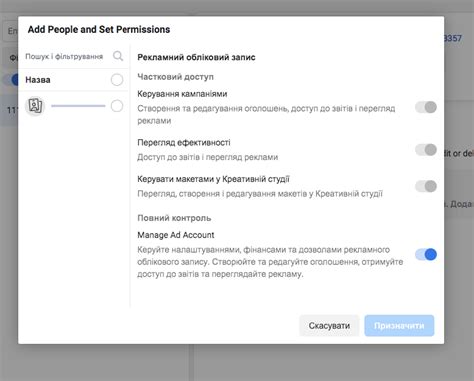Click the redacted person name in list
The height and width of the screenshot is (381, 474).
pyautogui.click(x=78, y=106)
